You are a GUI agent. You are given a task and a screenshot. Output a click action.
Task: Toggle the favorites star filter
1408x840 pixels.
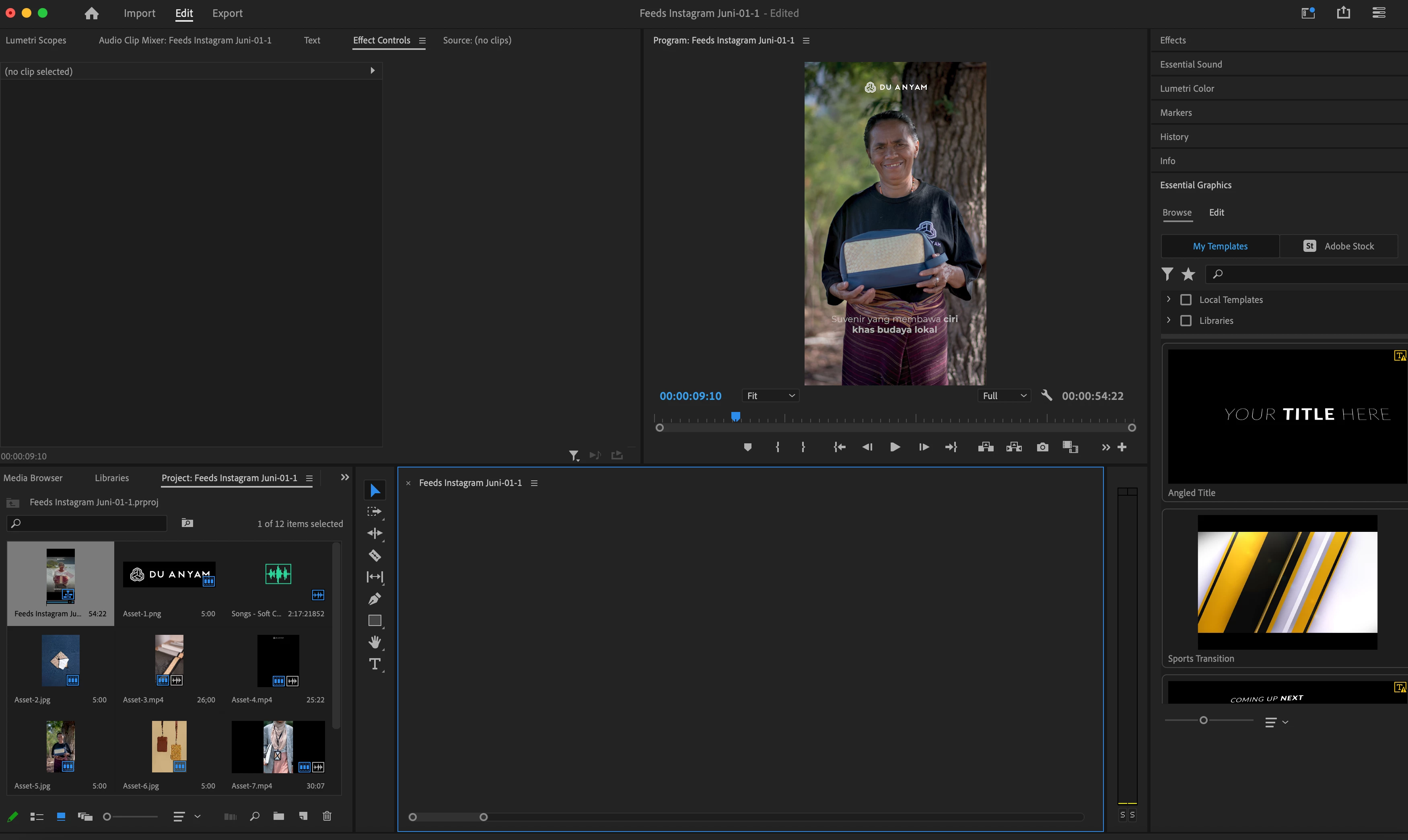point(1188,274)
